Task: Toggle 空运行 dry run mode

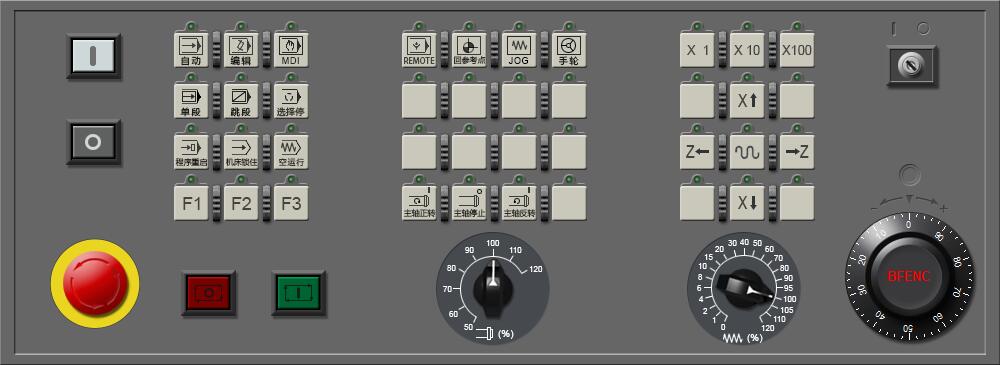Action: [291, 151]
